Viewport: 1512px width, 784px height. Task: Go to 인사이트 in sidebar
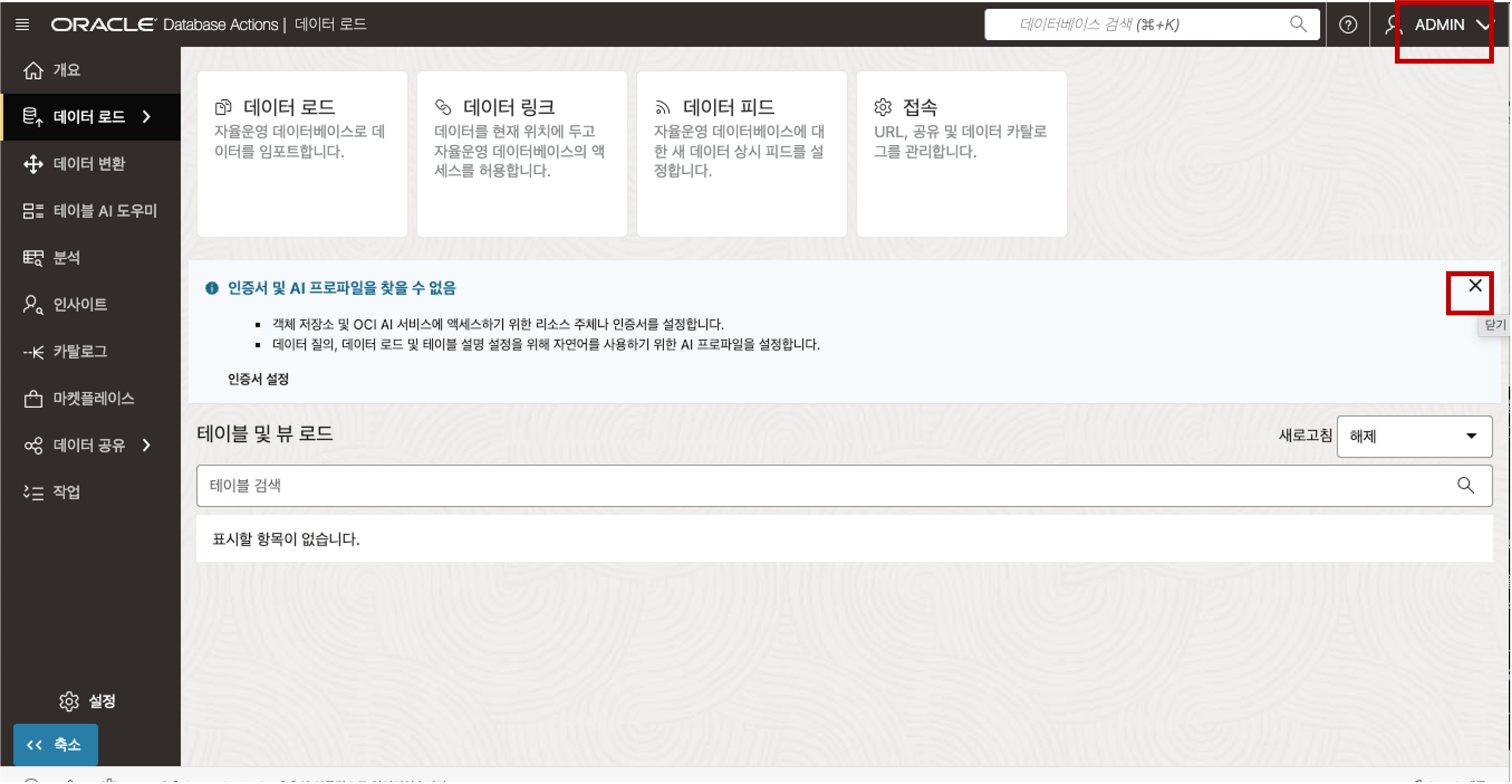pyautogui.click(x=80, y=305)
